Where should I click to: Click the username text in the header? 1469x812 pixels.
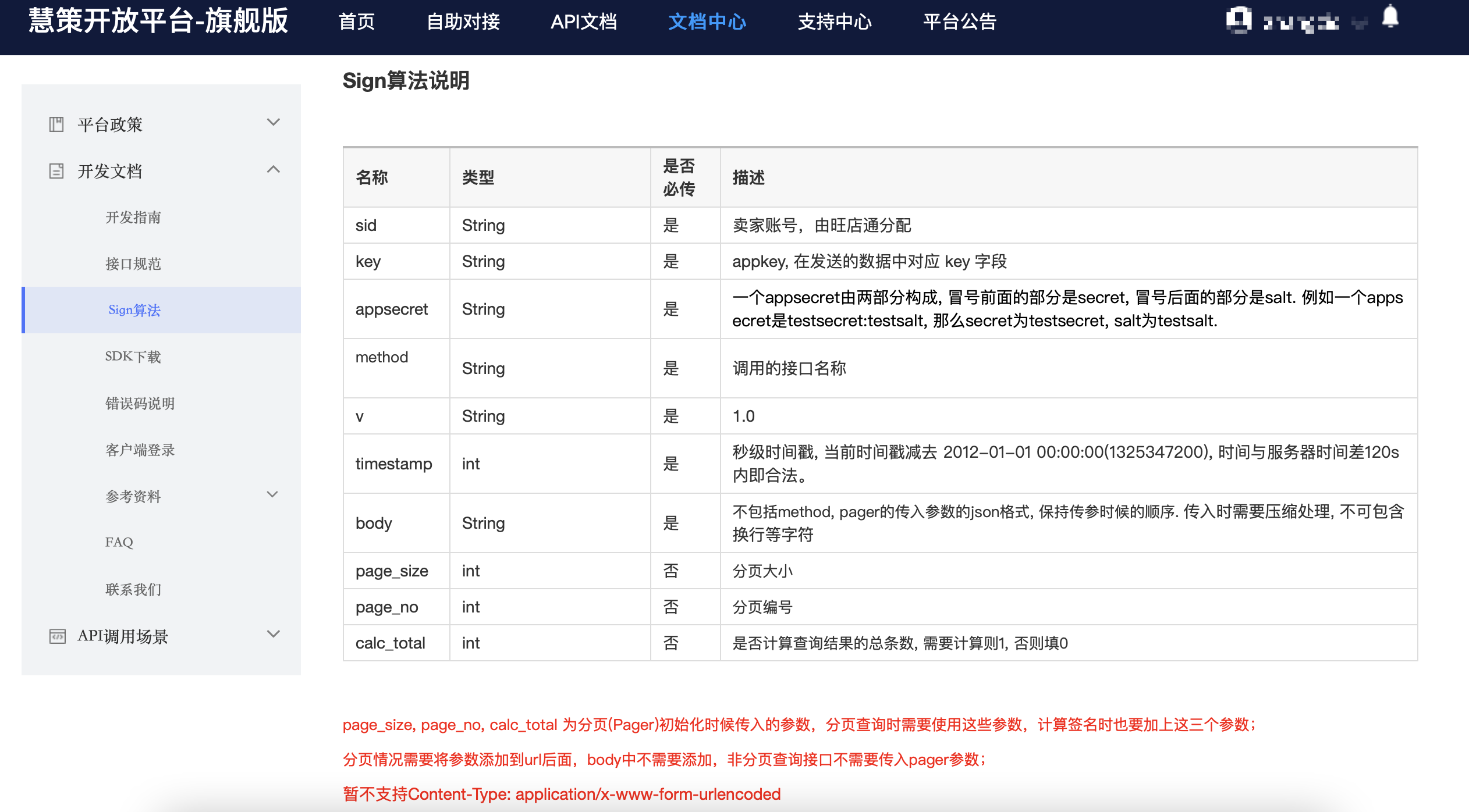pyautogui.click(x=1301, y=23)
